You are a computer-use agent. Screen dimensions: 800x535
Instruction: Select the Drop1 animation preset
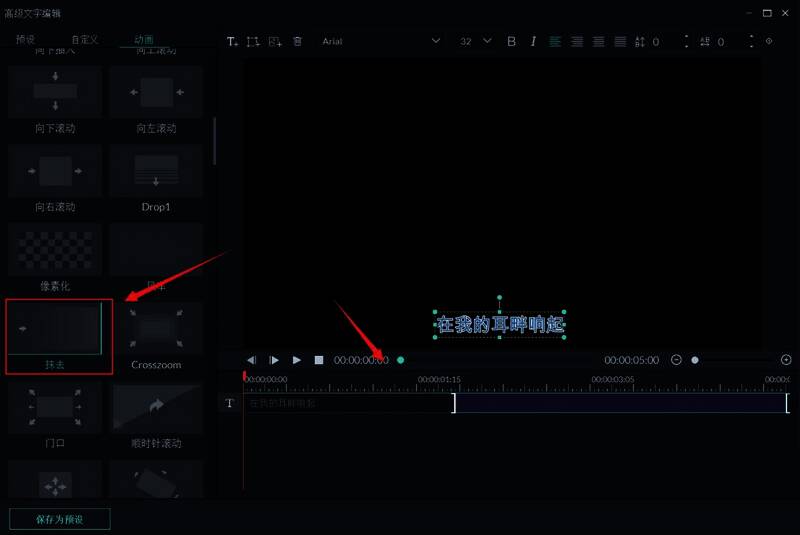click(156, 179)
